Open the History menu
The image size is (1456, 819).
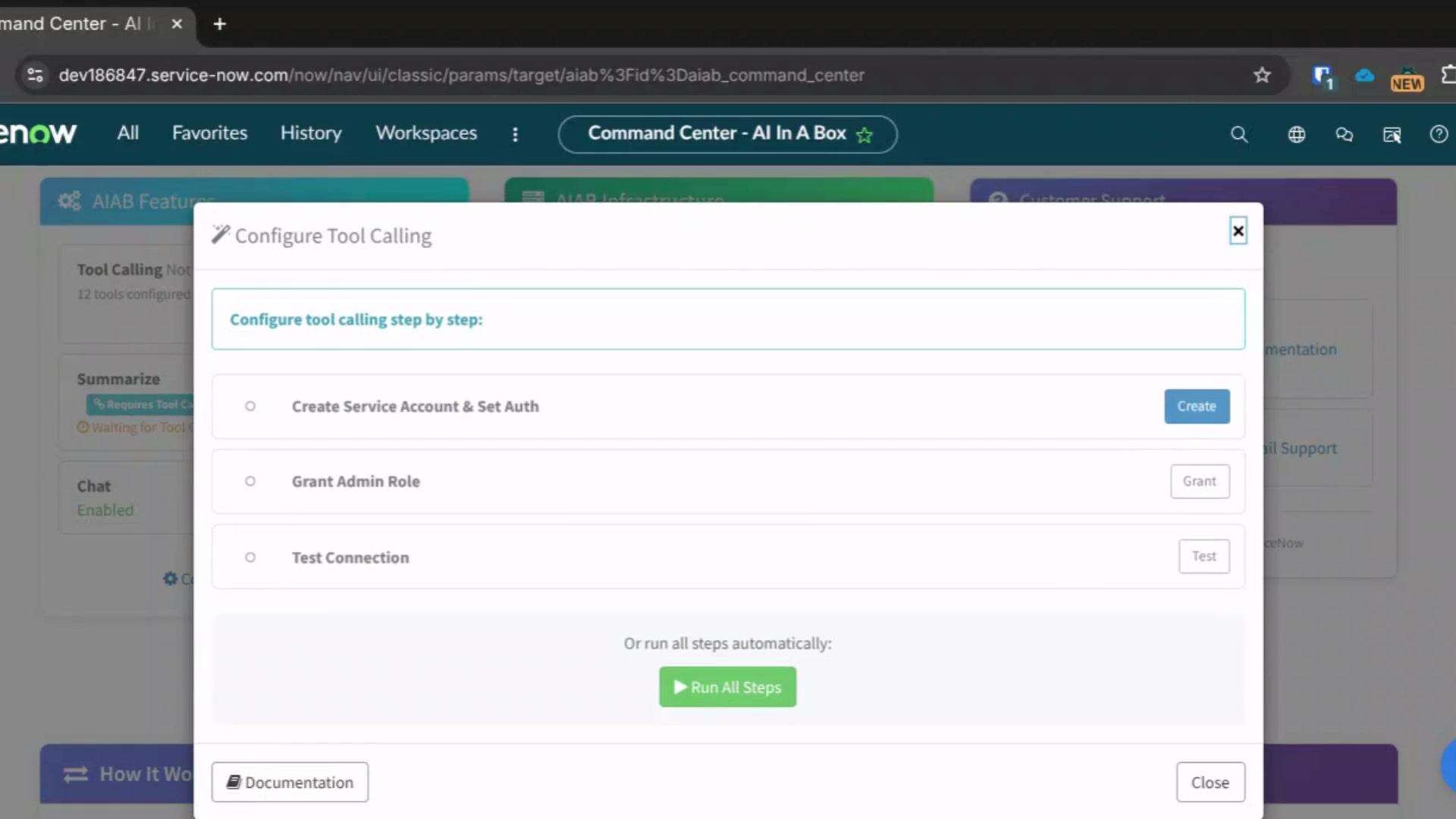coord(311,133)
